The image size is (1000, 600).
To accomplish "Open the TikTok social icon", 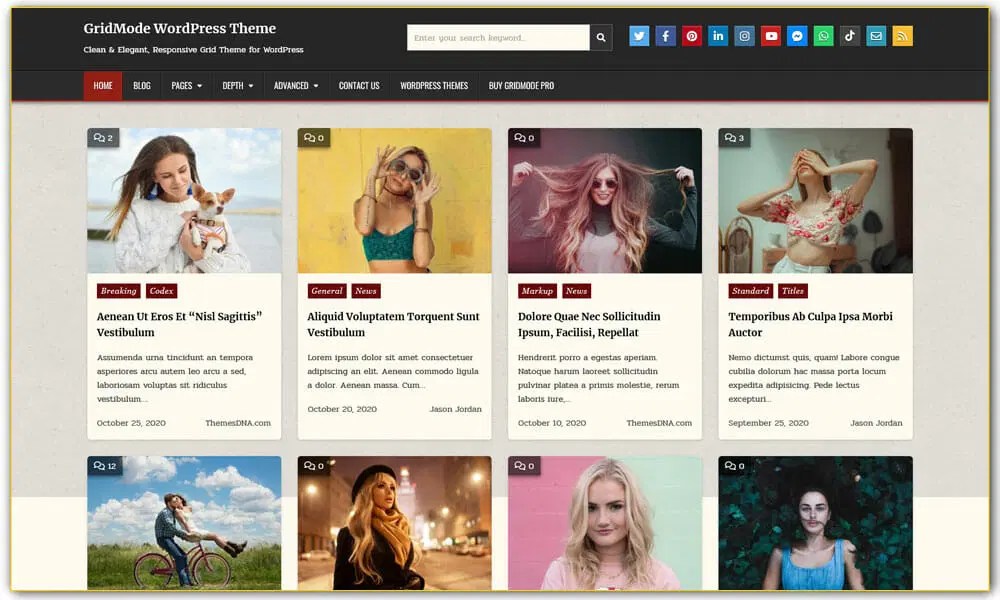I will click(x=849, y=35).
